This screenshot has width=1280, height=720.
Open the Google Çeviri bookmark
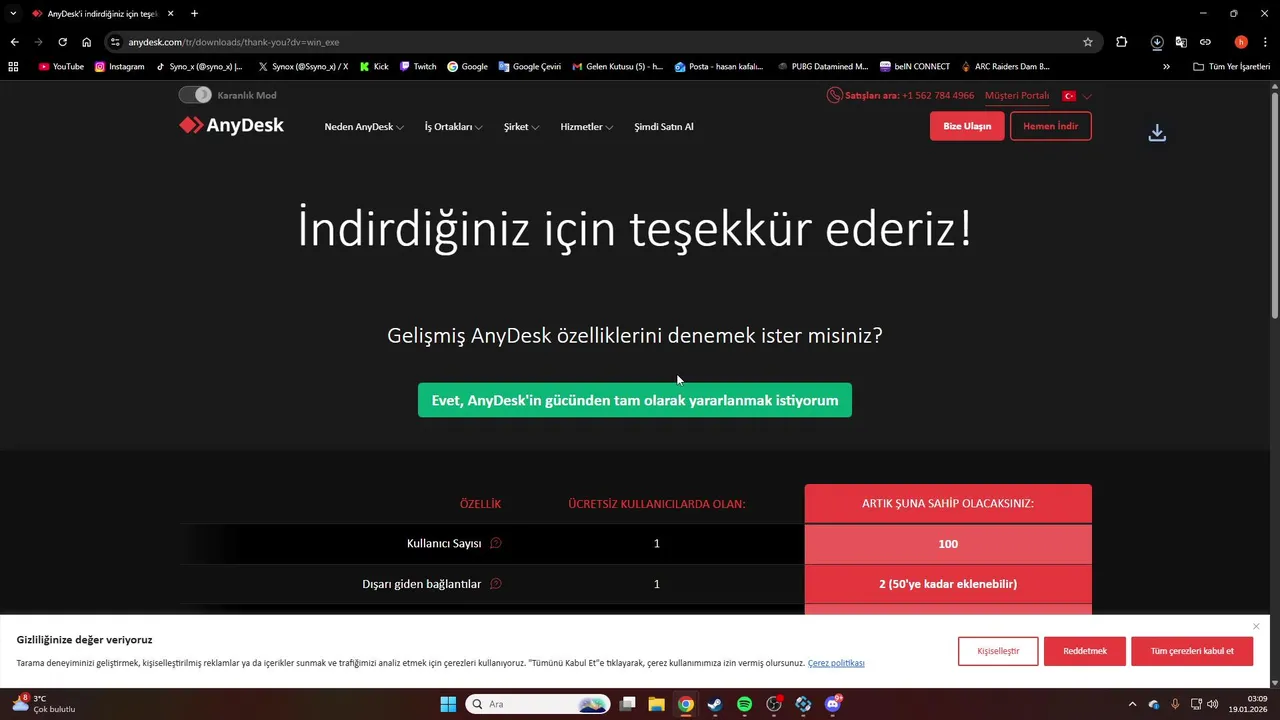[x=530, y=67]
